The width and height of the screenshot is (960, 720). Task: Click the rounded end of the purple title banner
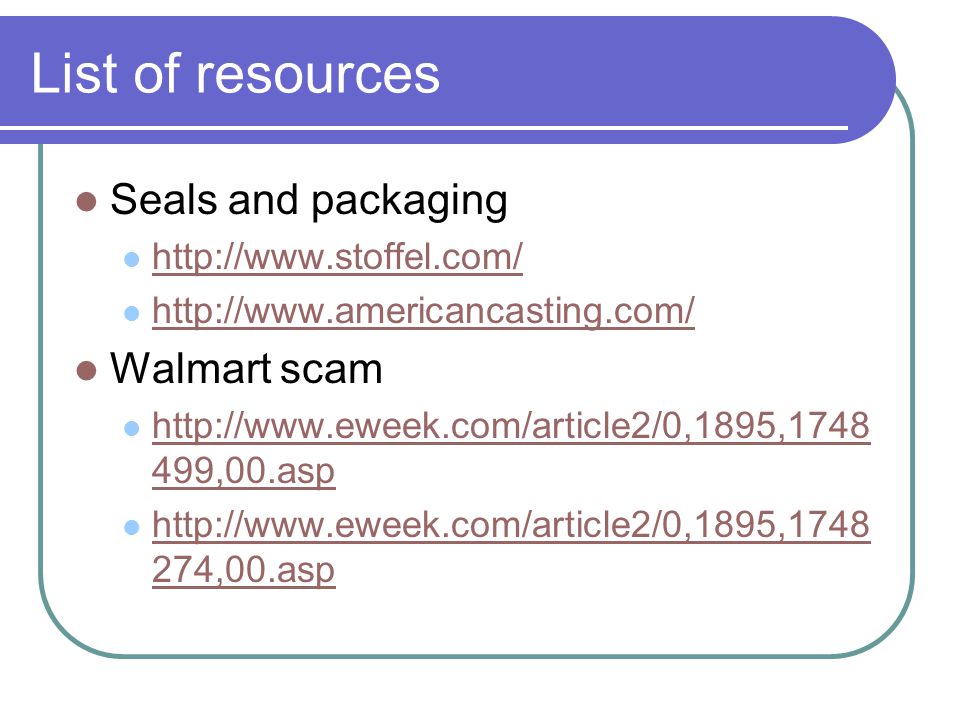863,80
